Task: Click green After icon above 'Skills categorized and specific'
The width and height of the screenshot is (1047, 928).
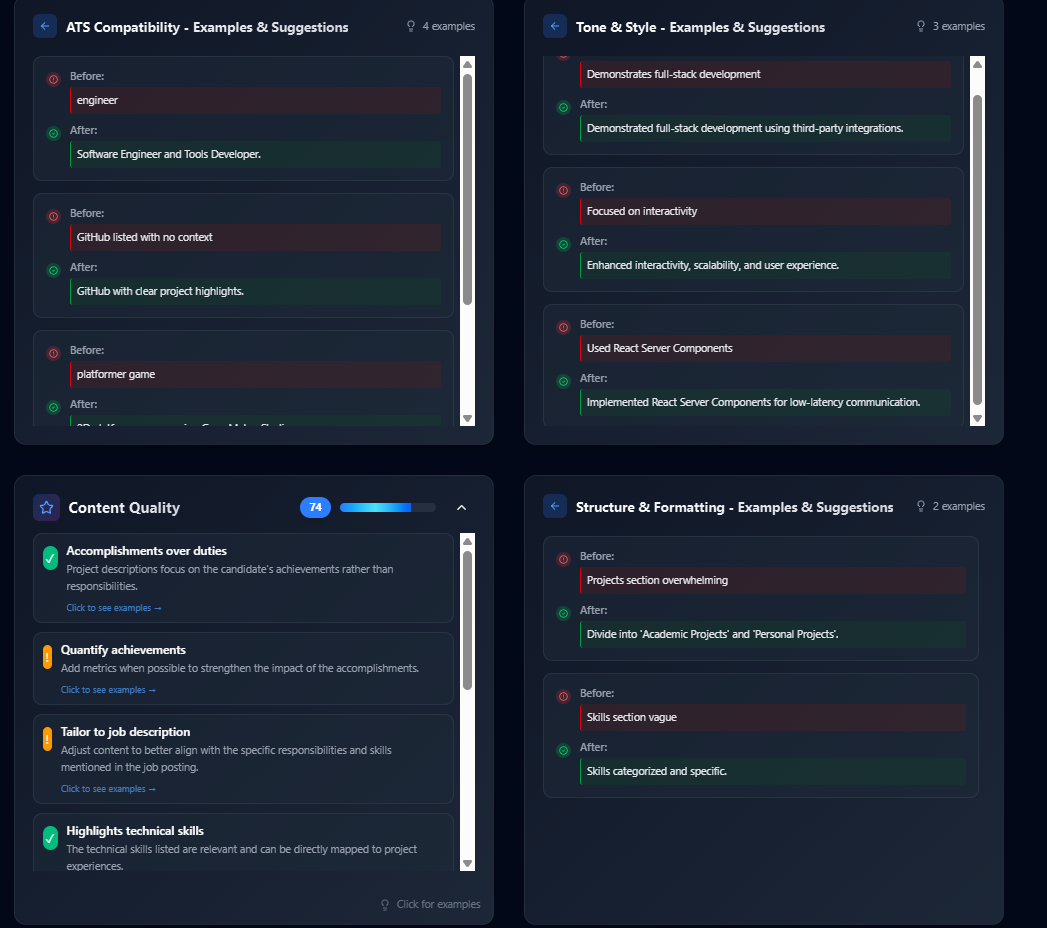Action: pyautogui.click(x=564, y=750)
